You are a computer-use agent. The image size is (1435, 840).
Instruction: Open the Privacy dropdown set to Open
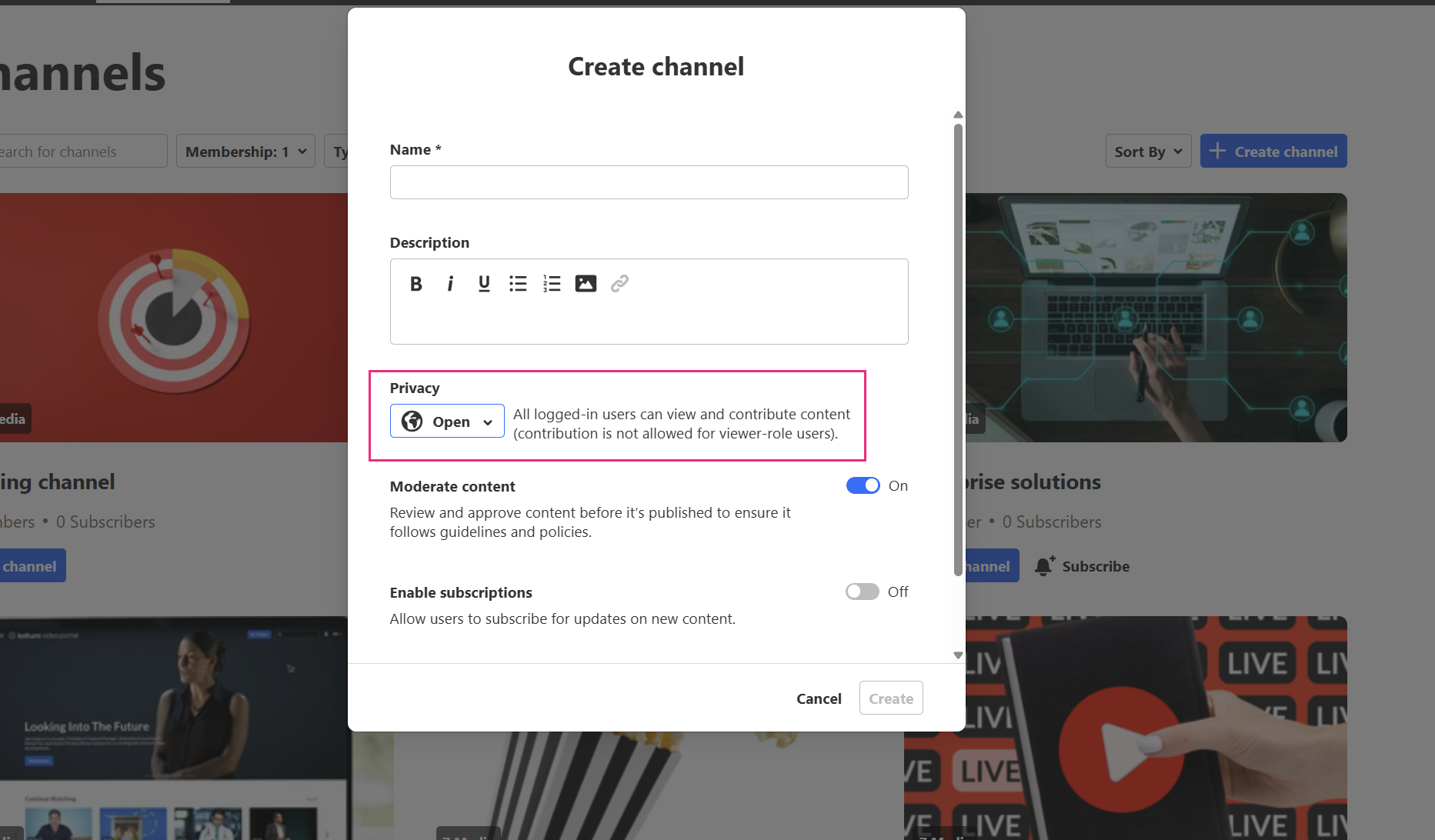[447, 421]
